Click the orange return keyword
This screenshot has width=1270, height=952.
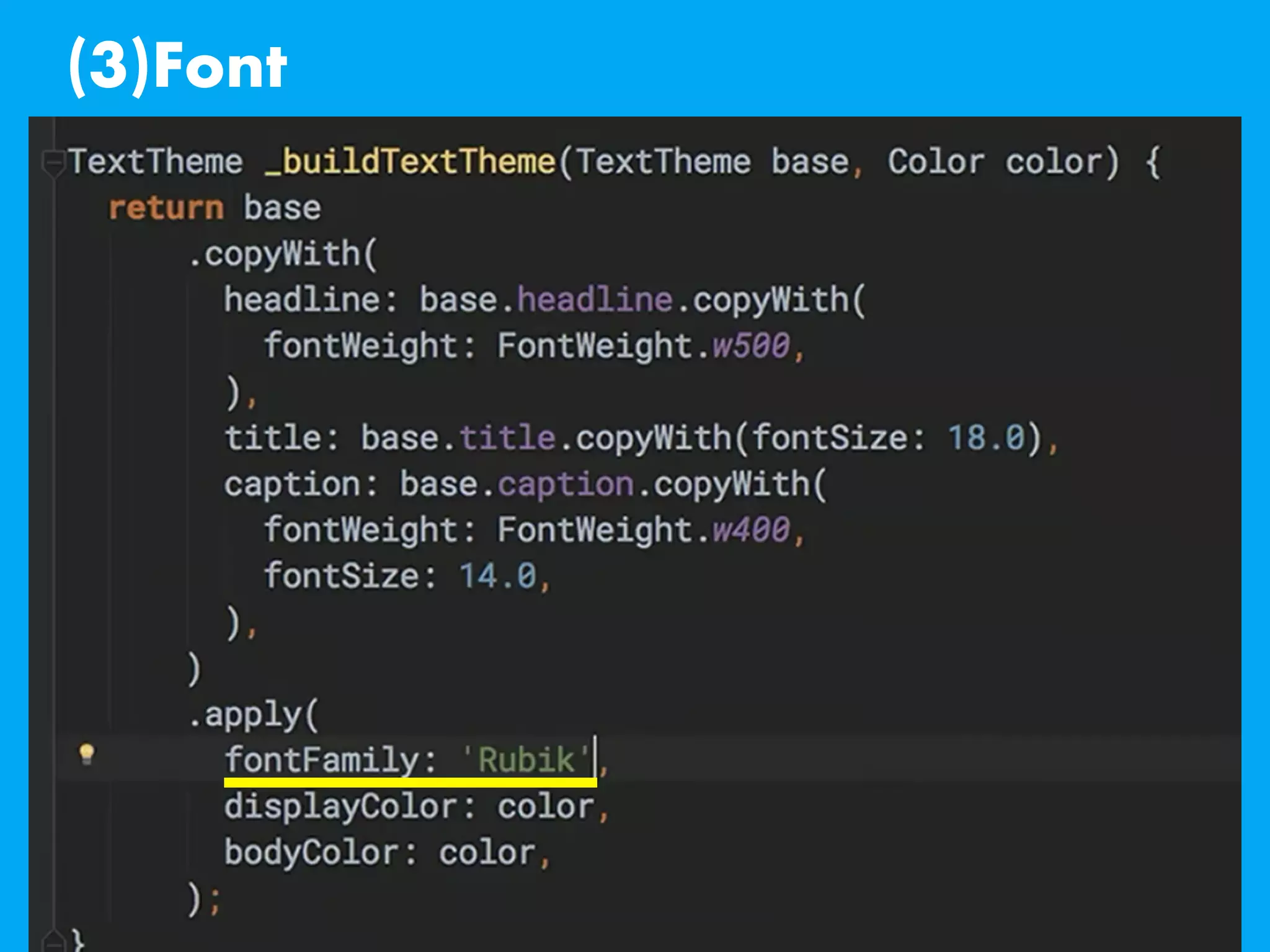pos(166,208)
